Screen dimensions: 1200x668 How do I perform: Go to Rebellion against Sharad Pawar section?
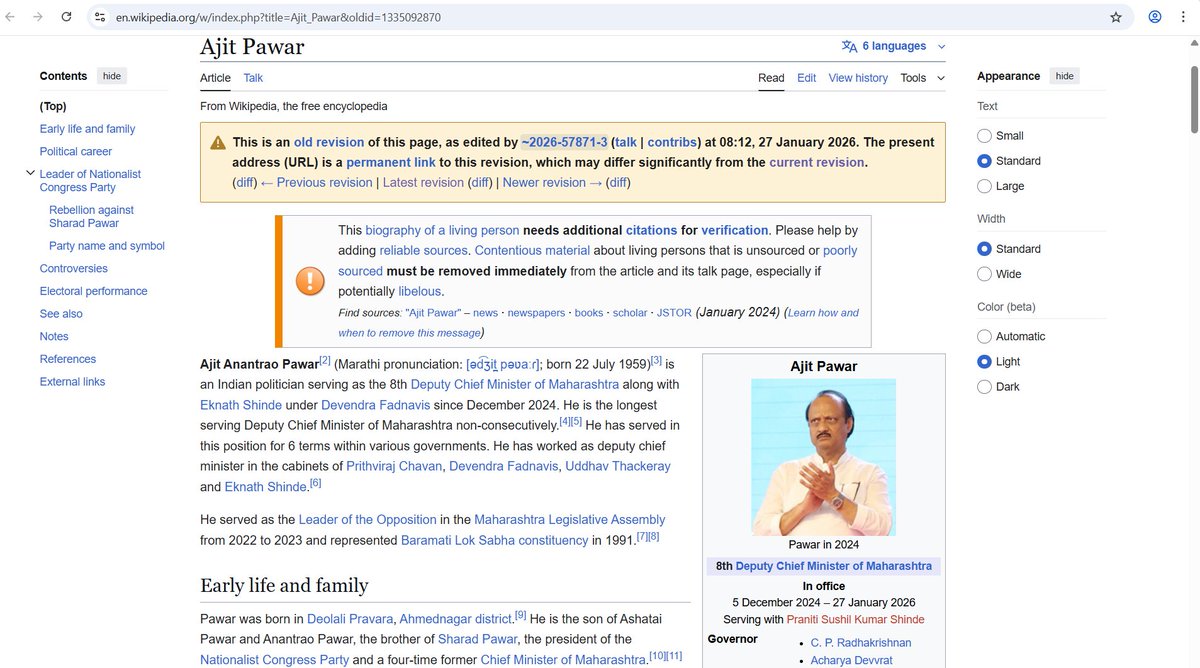click(x=91, y=216)
